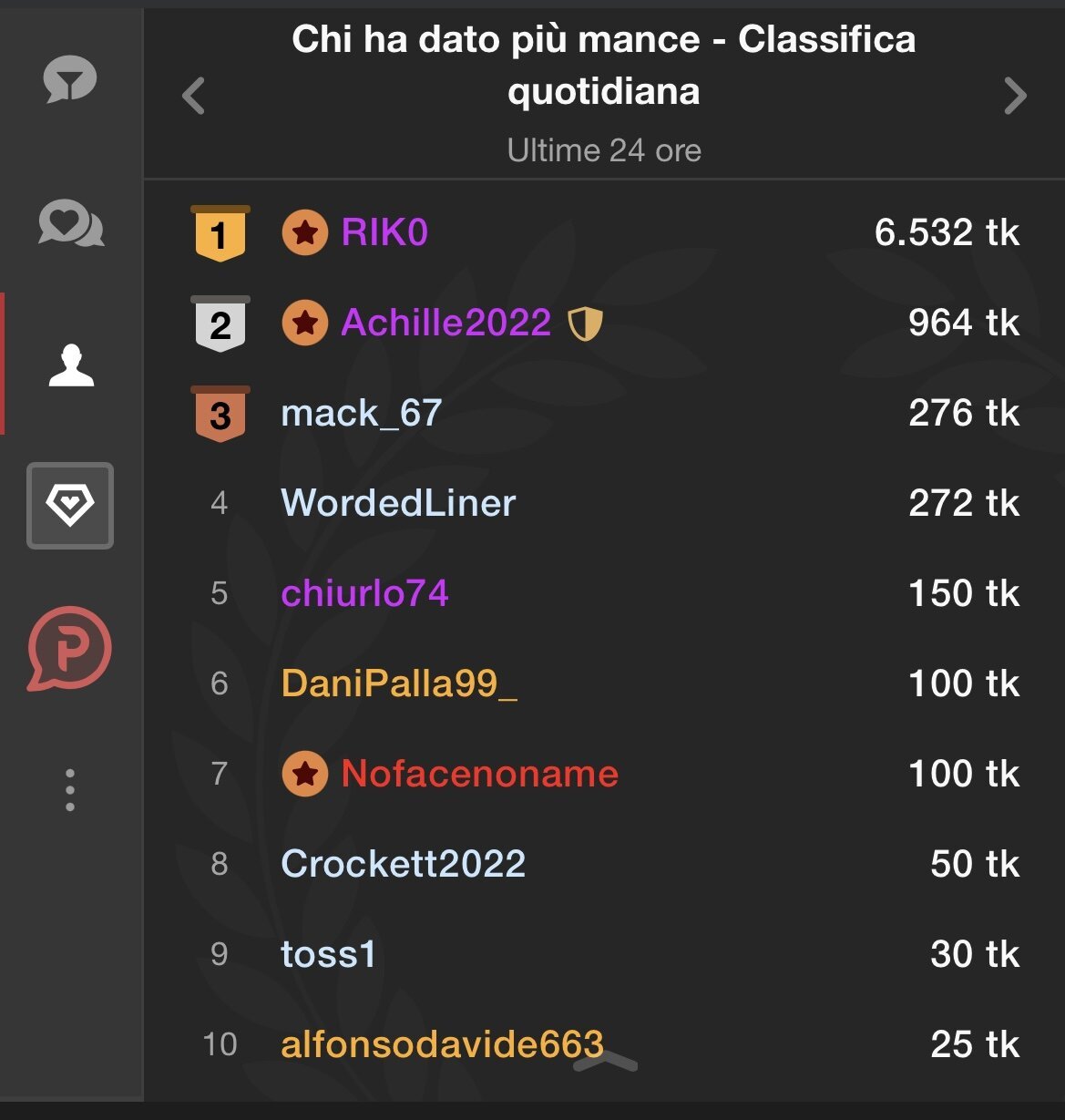Select the users list person icon

tap(71, 365)
